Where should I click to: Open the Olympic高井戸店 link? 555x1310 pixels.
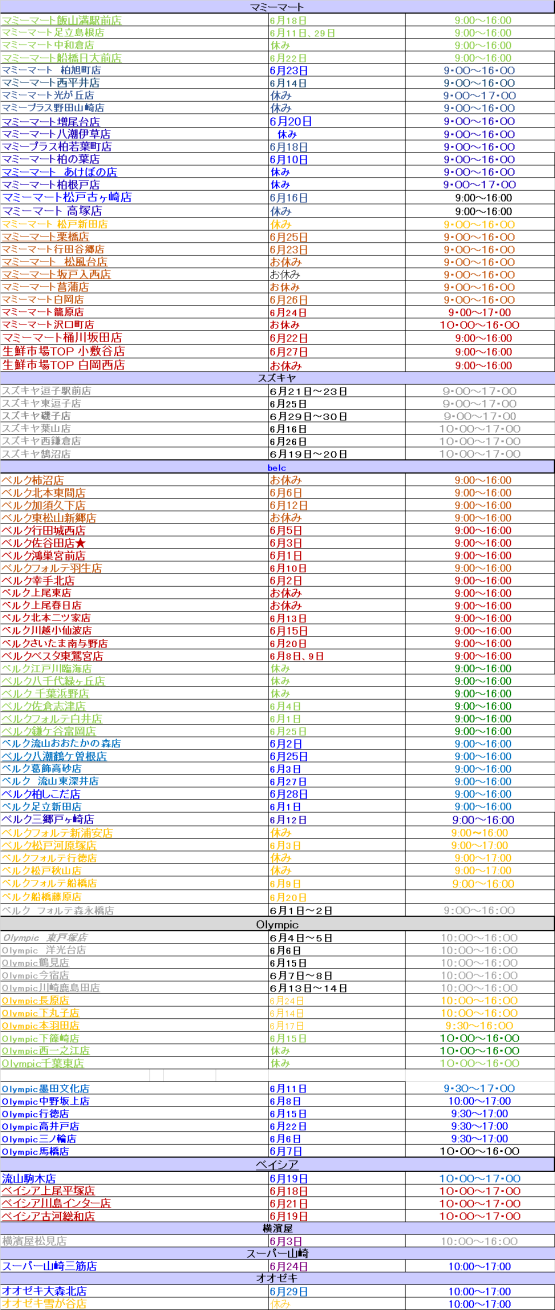point(40,1126)
